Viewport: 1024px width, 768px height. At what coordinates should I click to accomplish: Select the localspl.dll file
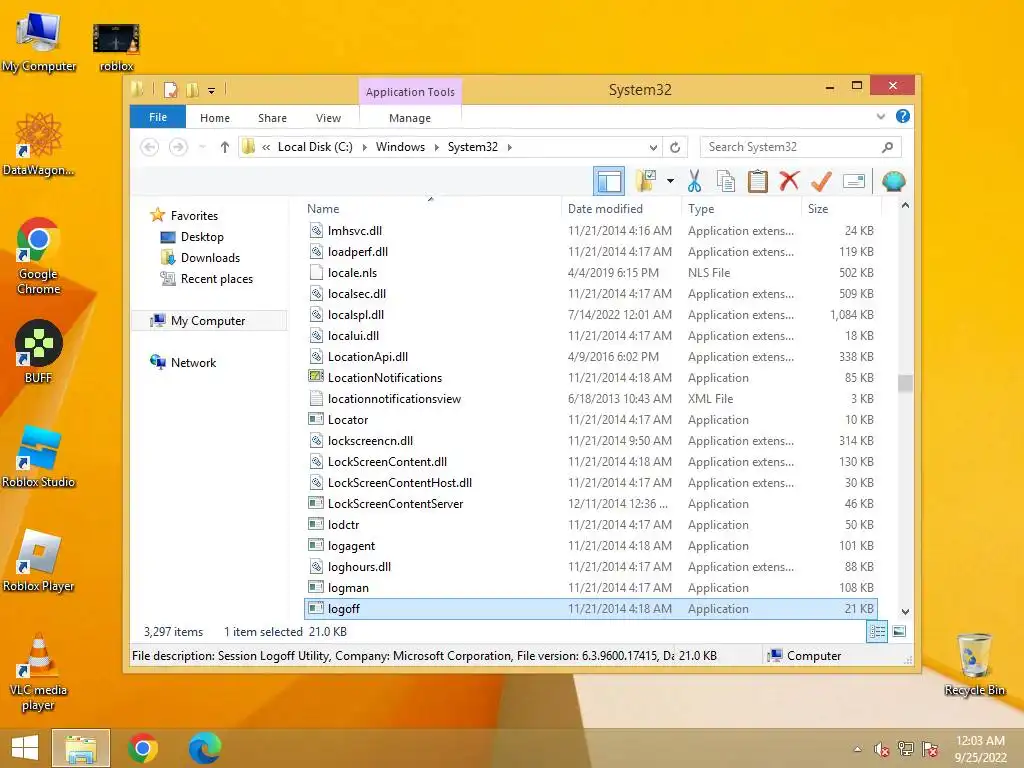(x=591, y=314)
